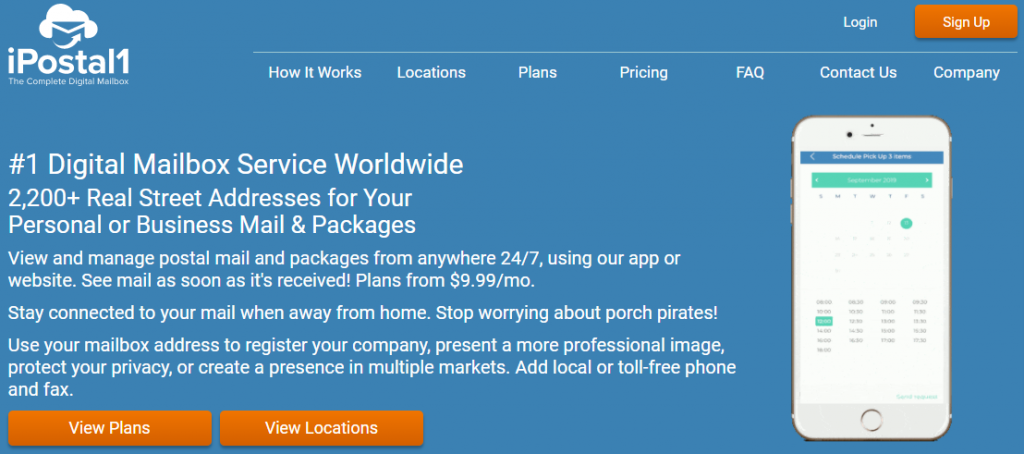1024x454 pixels.
Task: Select the Plans menu item
Action: coord(537,73)
